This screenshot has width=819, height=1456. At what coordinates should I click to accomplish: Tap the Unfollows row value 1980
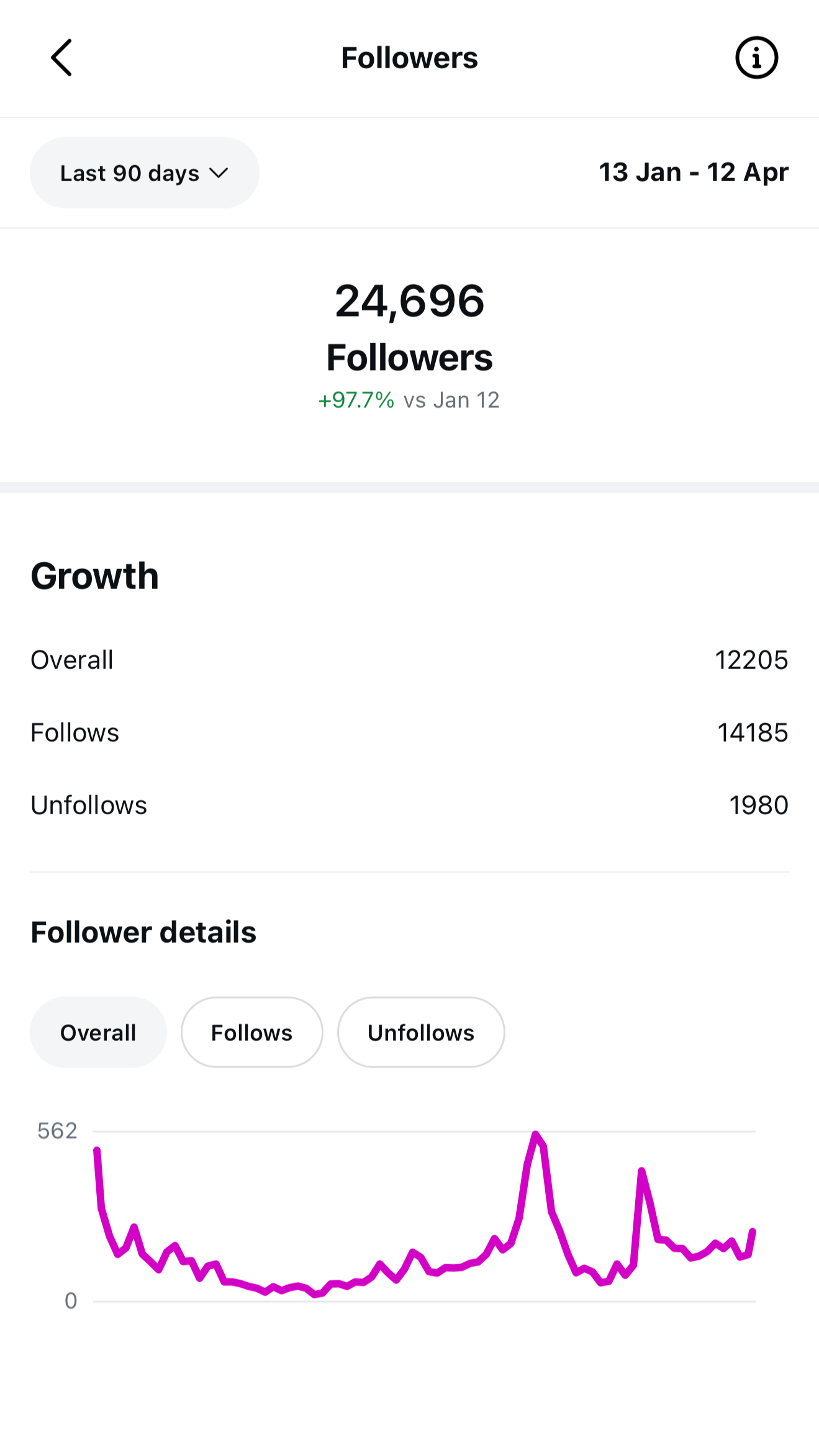(758, 806)
